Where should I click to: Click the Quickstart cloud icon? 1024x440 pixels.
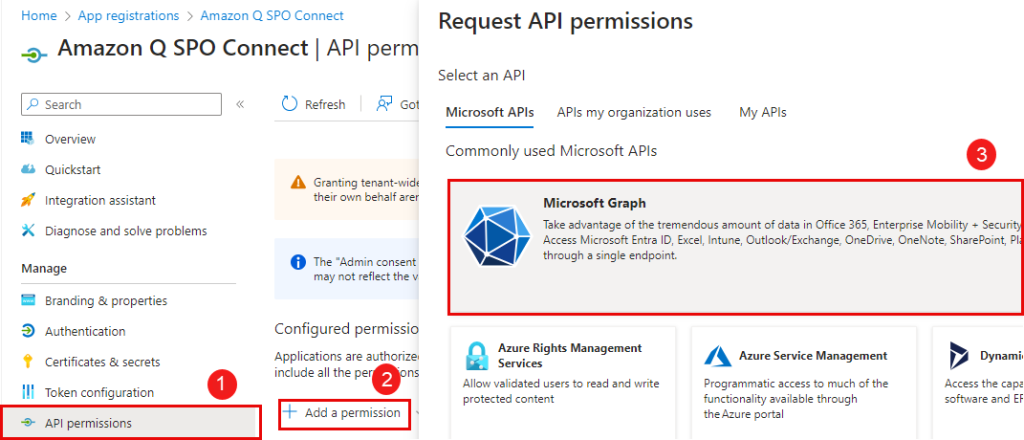click(x=27, y=169)
